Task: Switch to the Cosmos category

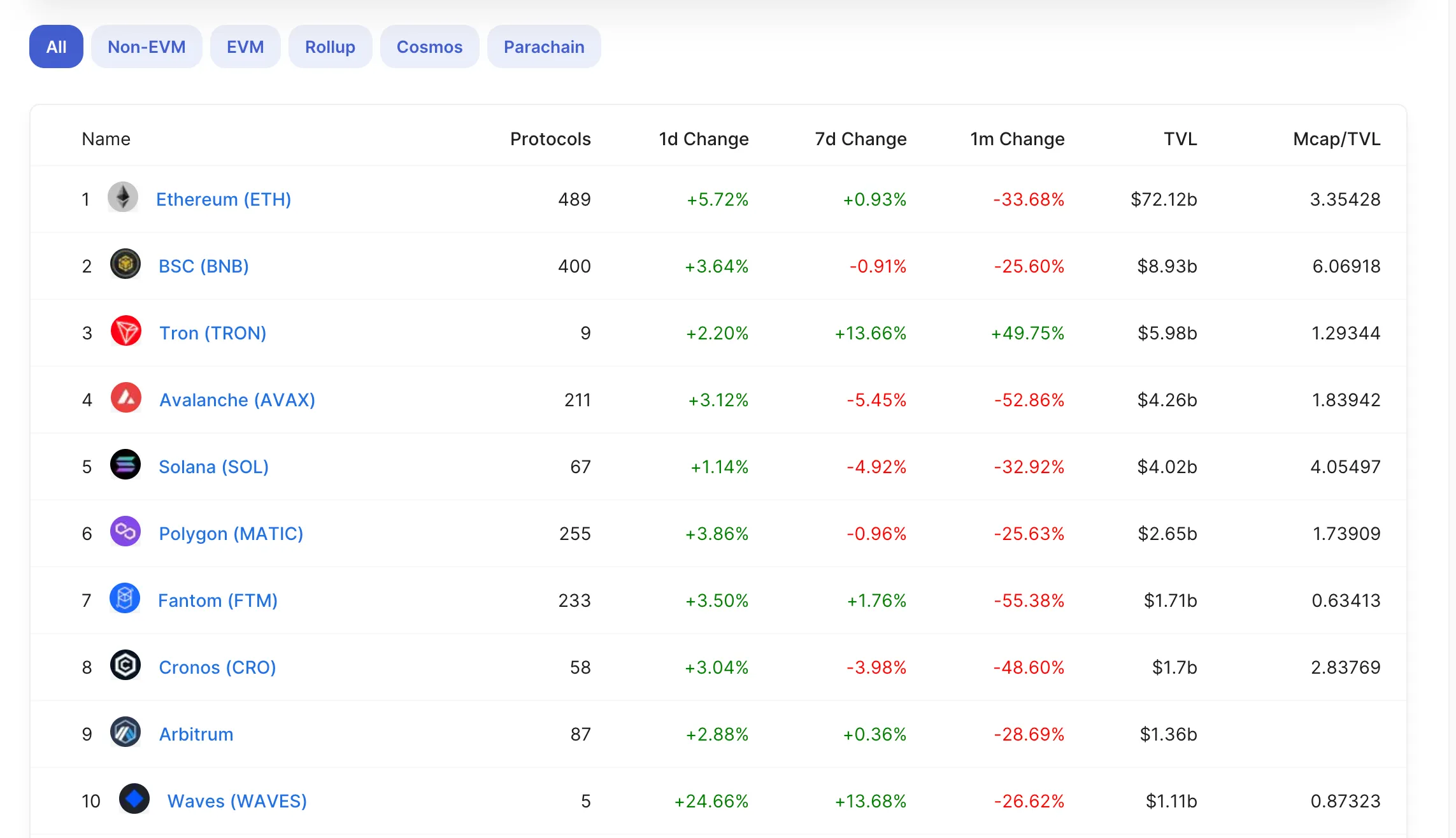Action: click(430, 46)
